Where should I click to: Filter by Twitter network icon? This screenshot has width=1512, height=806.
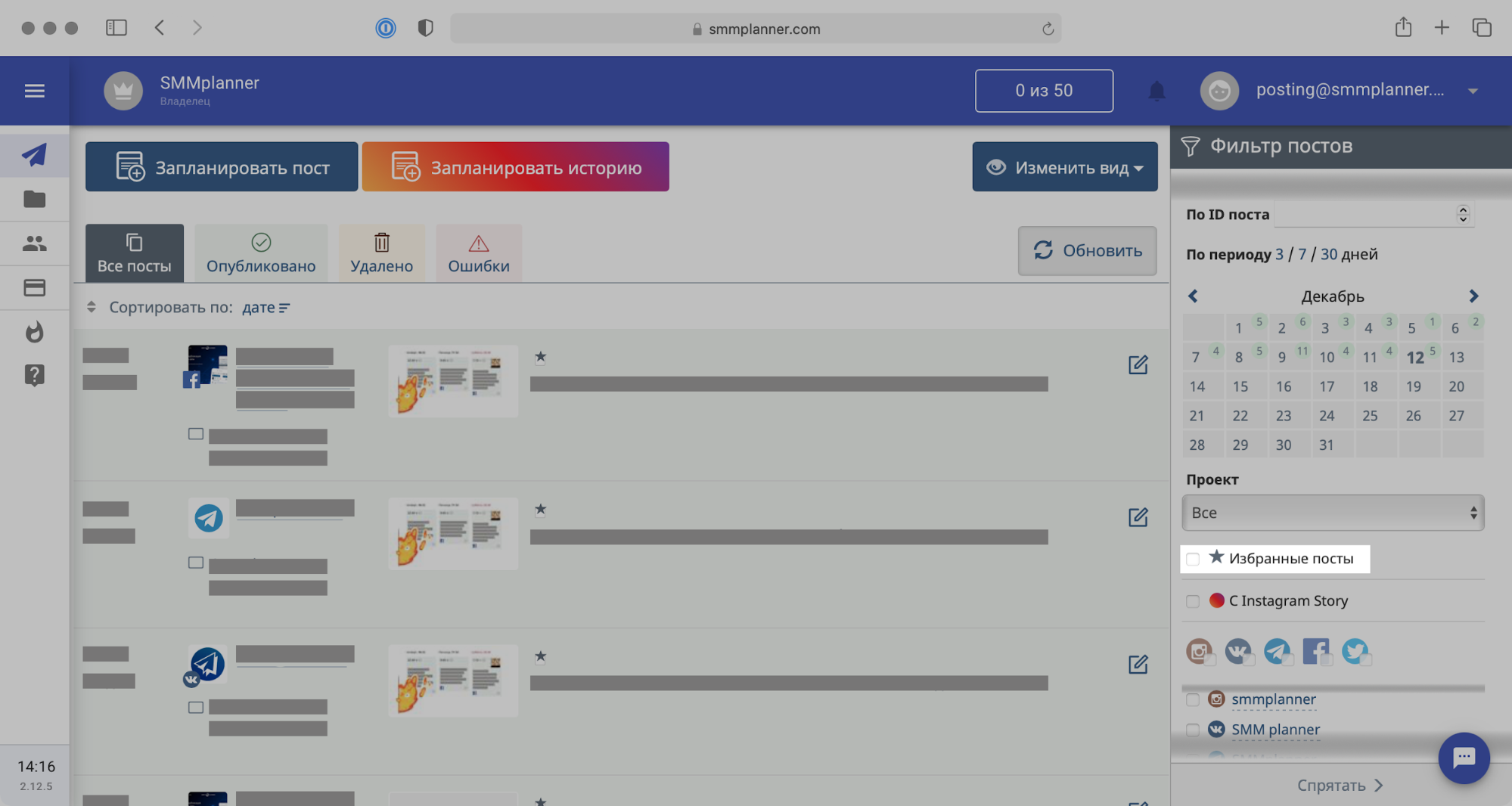pos(1355,651)
